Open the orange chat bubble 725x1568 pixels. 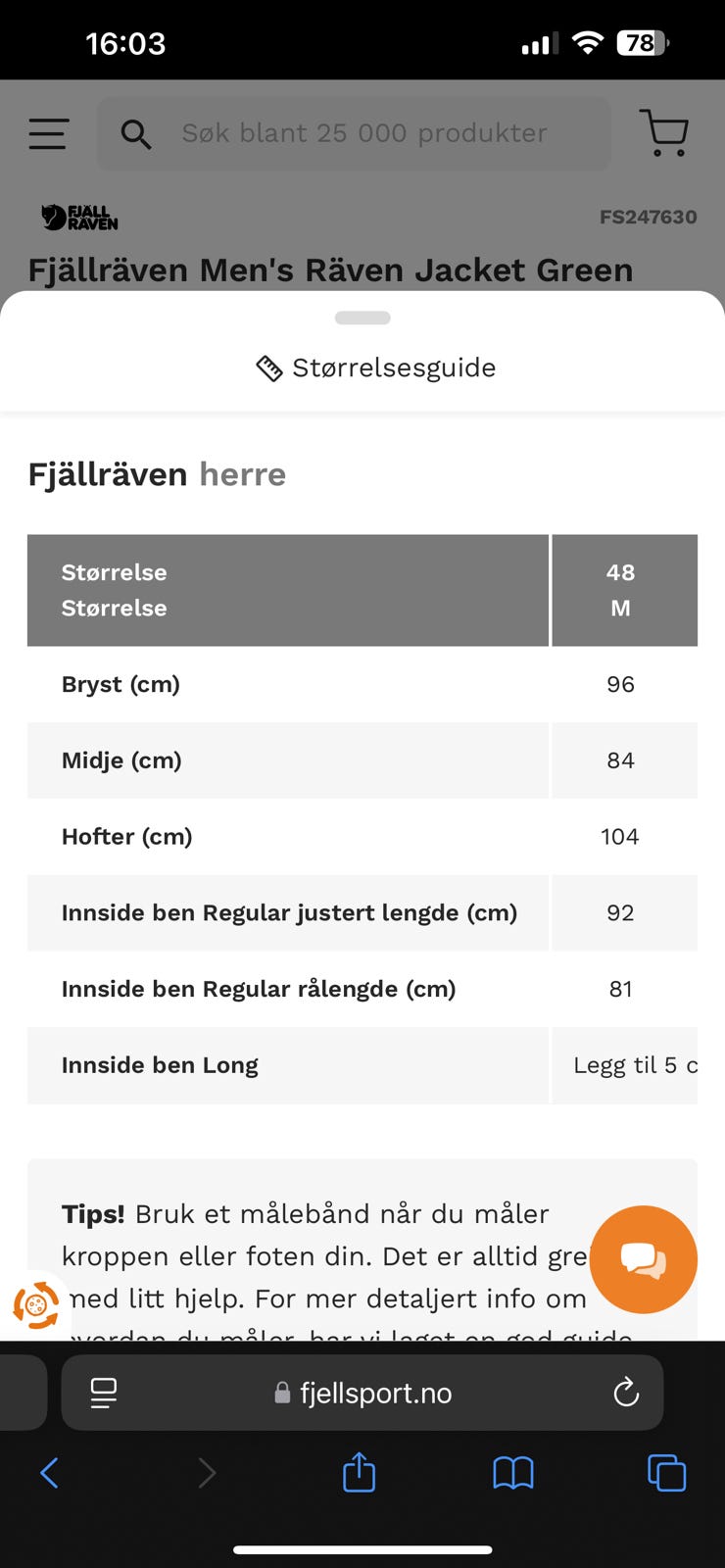pos(643,1259)
